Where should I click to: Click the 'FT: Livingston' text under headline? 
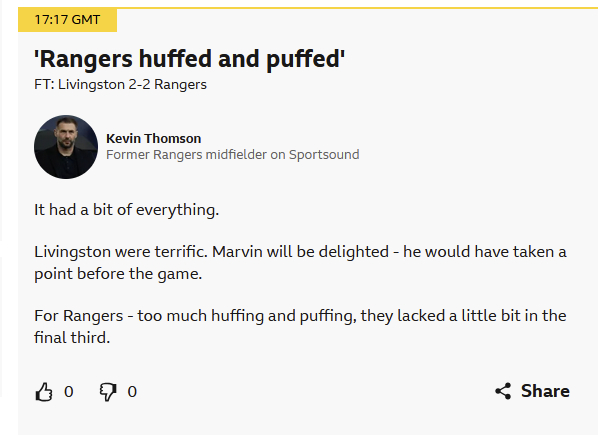point(76,84)
